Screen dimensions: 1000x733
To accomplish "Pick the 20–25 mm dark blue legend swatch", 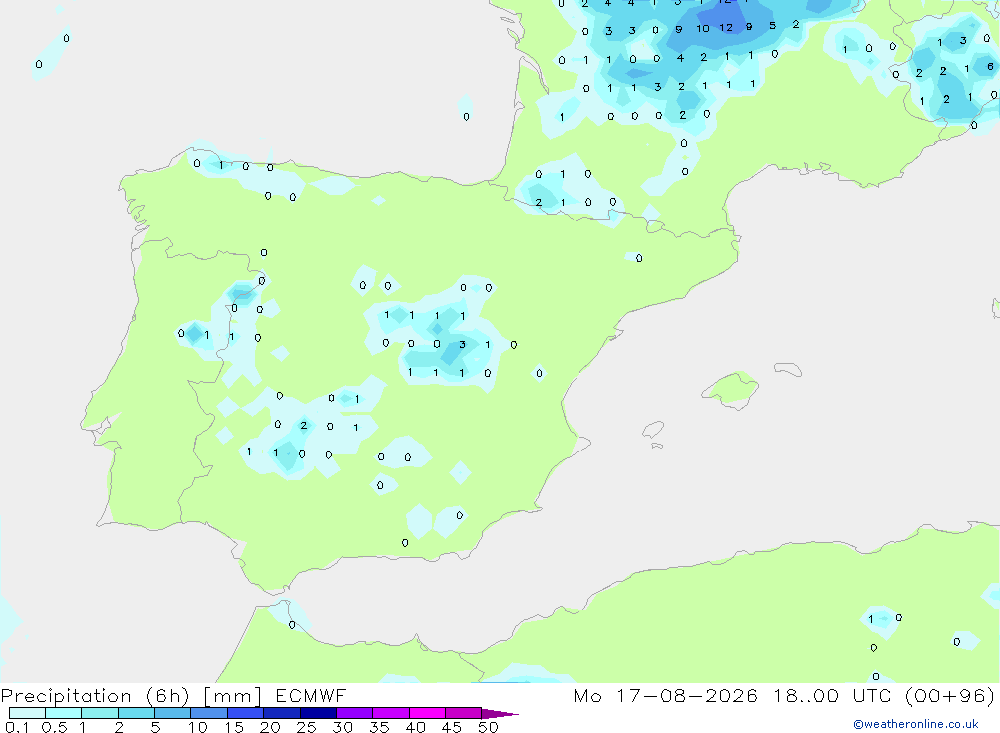I will click(281, 713).
